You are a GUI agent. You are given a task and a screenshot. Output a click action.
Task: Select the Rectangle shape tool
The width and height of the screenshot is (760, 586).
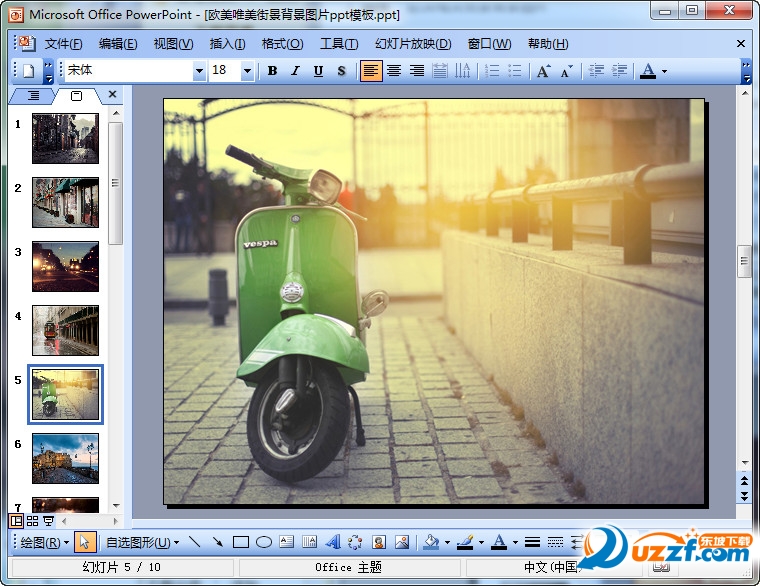coord(240,542)
